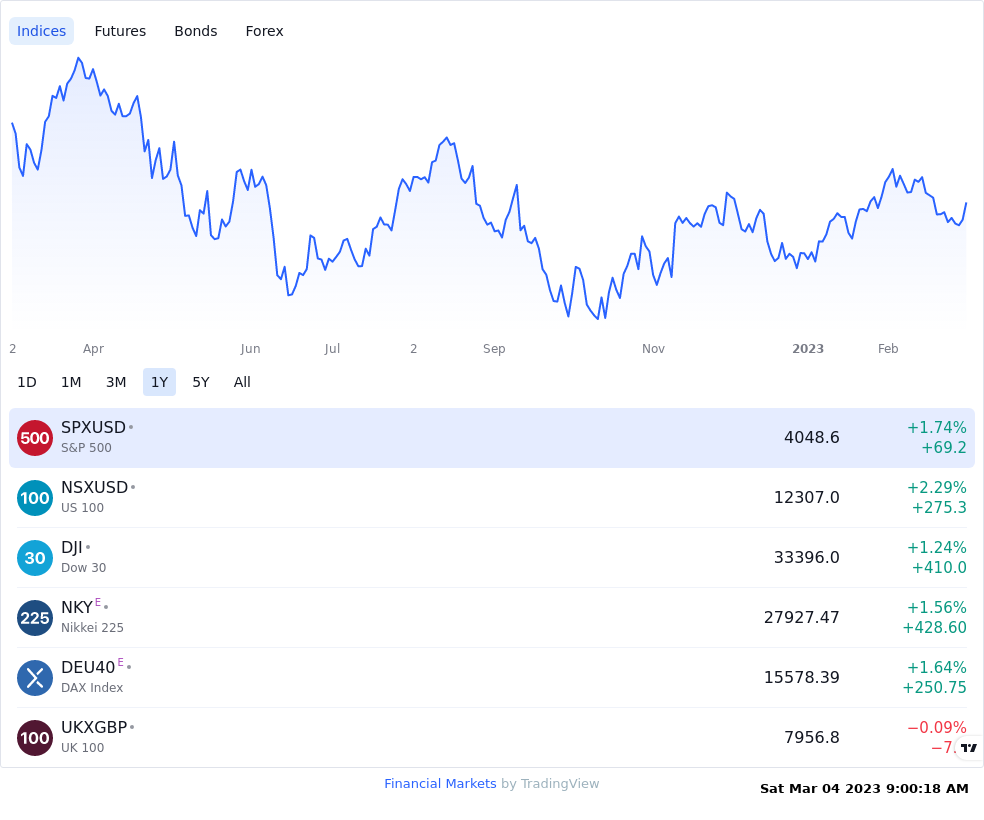Click the DAX price 15578.39

[801, 677]
